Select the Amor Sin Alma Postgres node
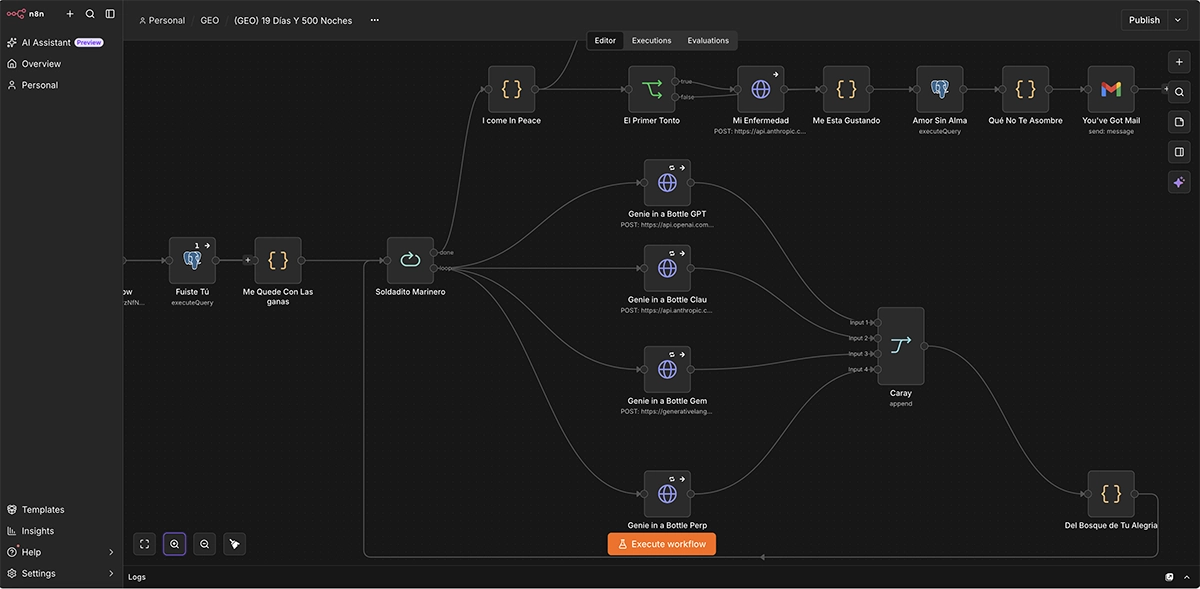 tap(940, 89)
